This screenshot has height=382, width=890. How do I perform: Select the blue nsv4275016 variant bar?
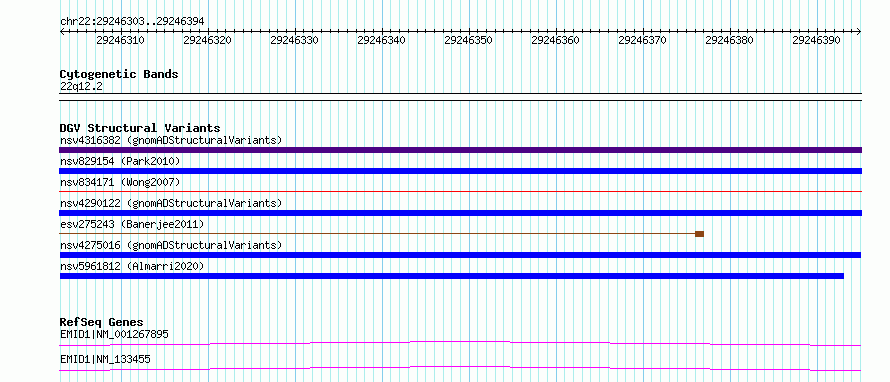[x=460, y=255]
